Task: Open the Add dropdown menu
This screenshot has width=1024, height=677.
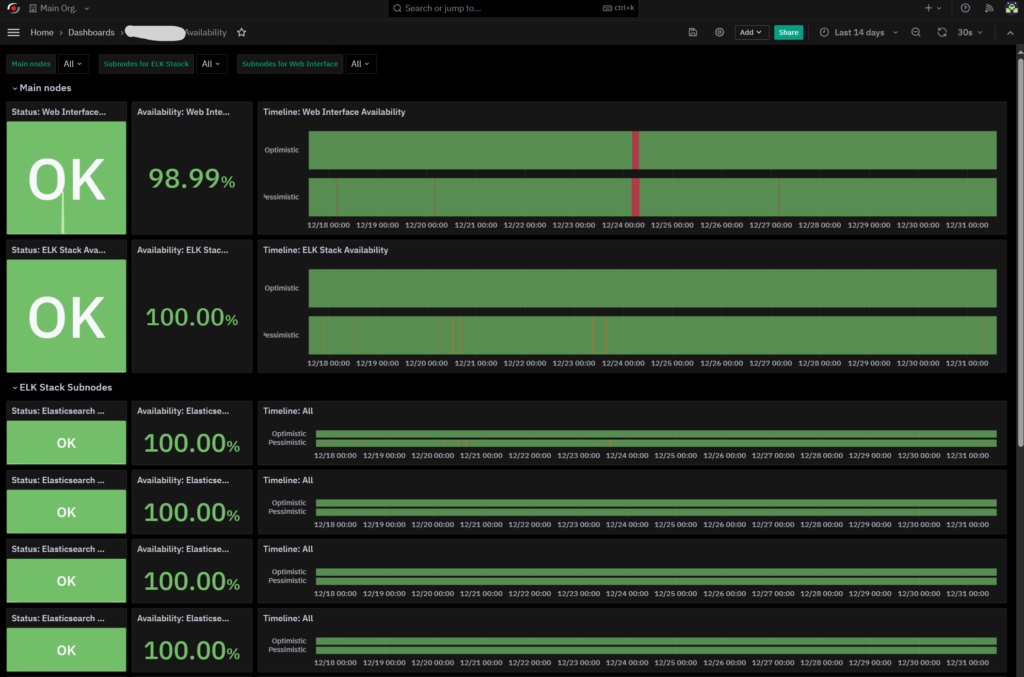Action: click(751, 33)
